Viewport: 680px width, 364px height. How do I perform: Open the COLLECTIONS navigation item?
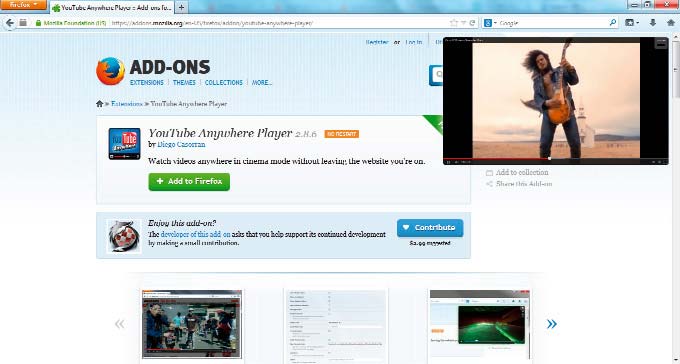click(x=224, y=82)
